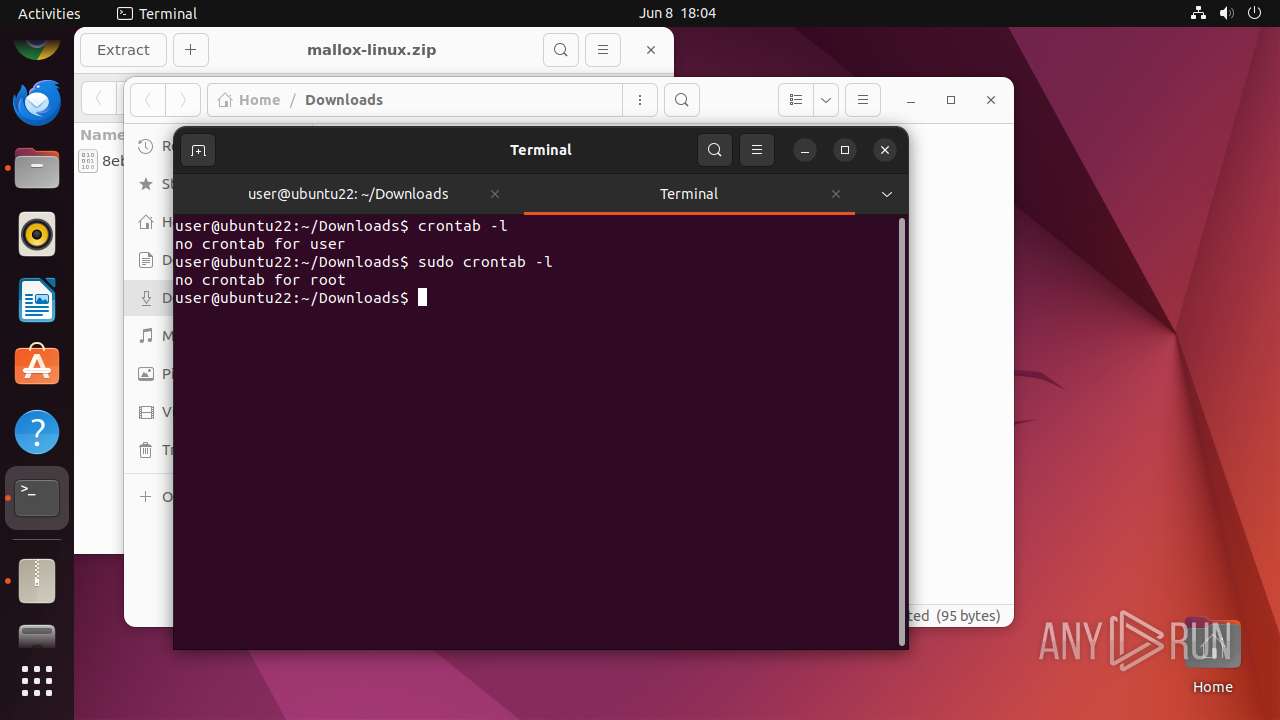Click Name column header in archive manager
This screenshot has width=1280, height=720.
tap(102, 135)
